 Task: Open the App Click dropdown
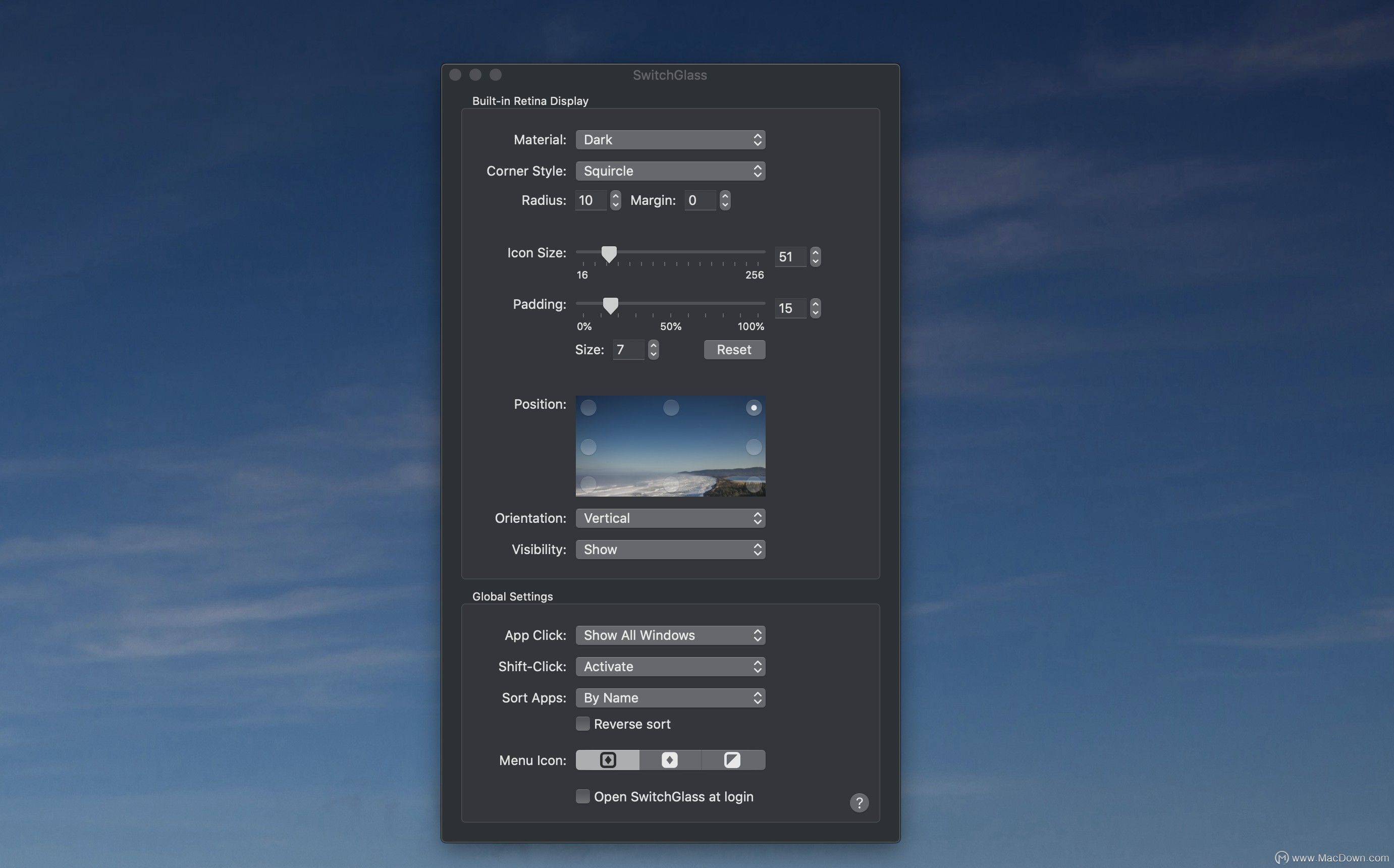click(671, 635)
